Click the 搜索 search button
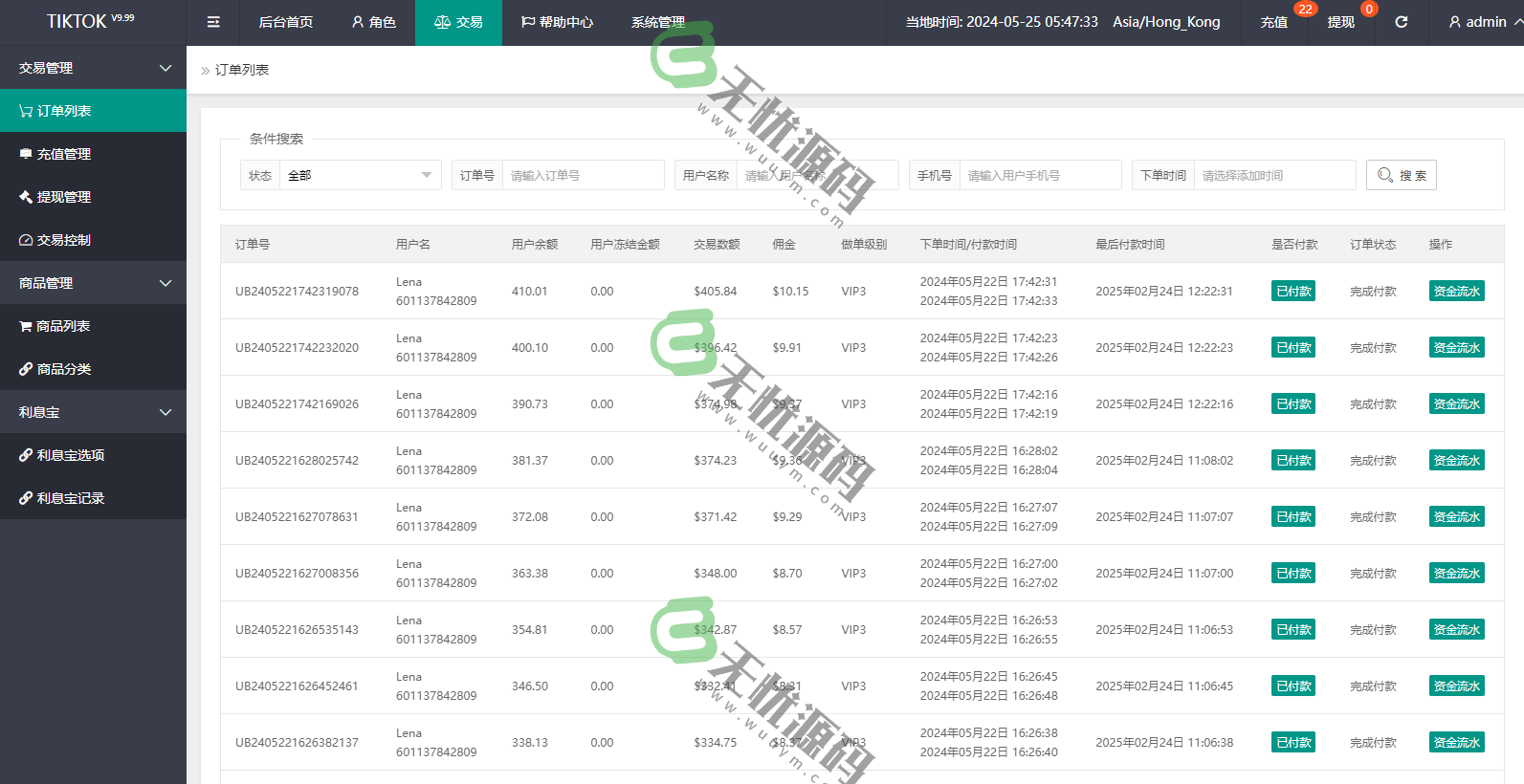Image resolution: width=1524 pixels, height=784 pixels. point(1401,175)
